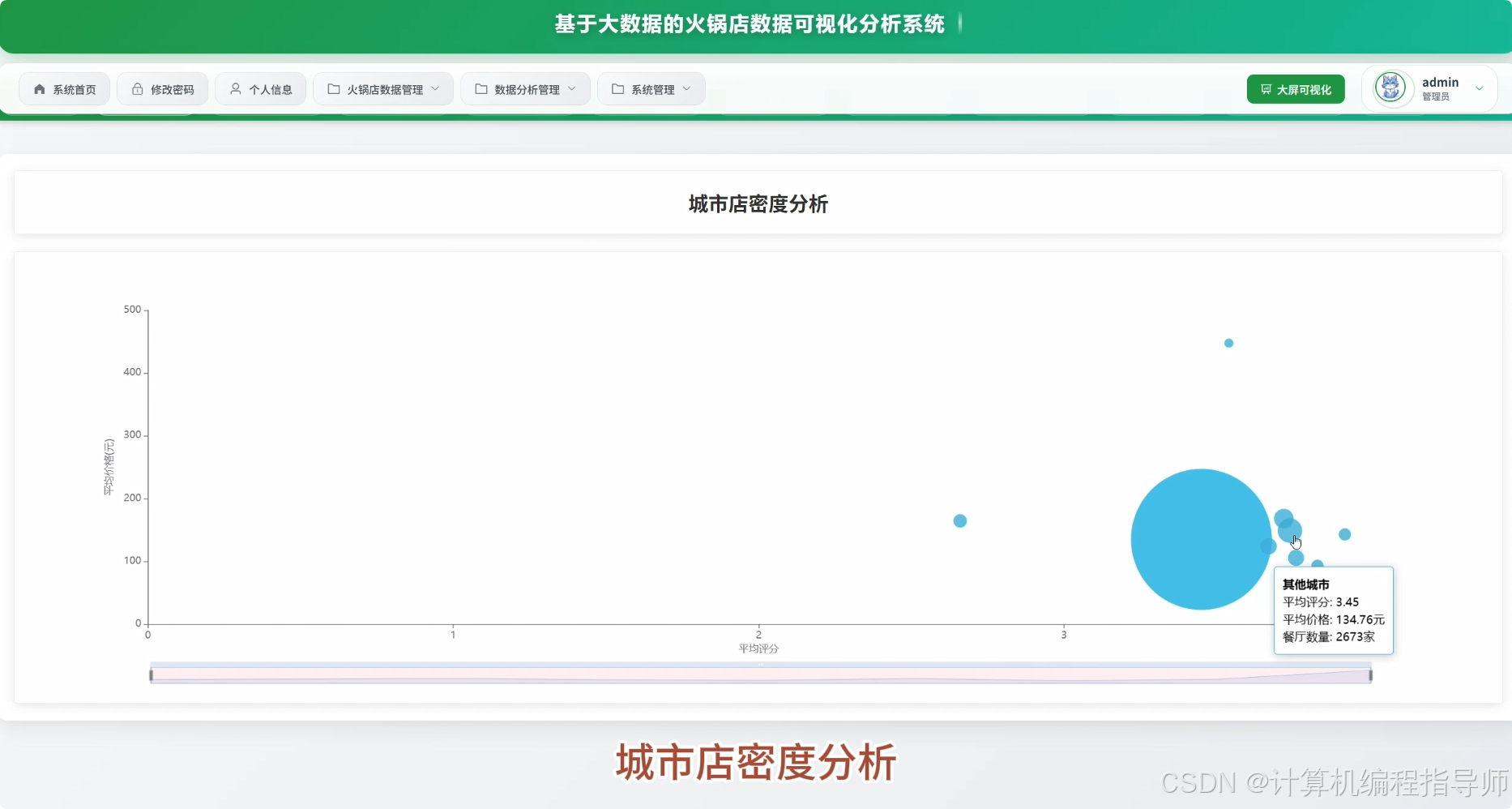The image size is (1512, 809).
Task: Open the 系统管理 menu
Action: click(651, 89)
